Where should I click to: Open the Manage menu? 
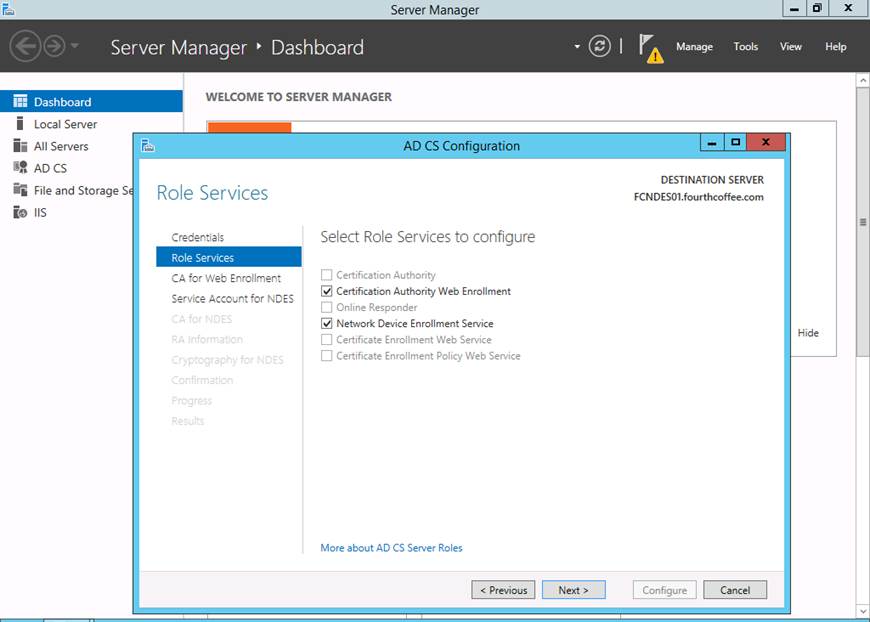point(694,47)
